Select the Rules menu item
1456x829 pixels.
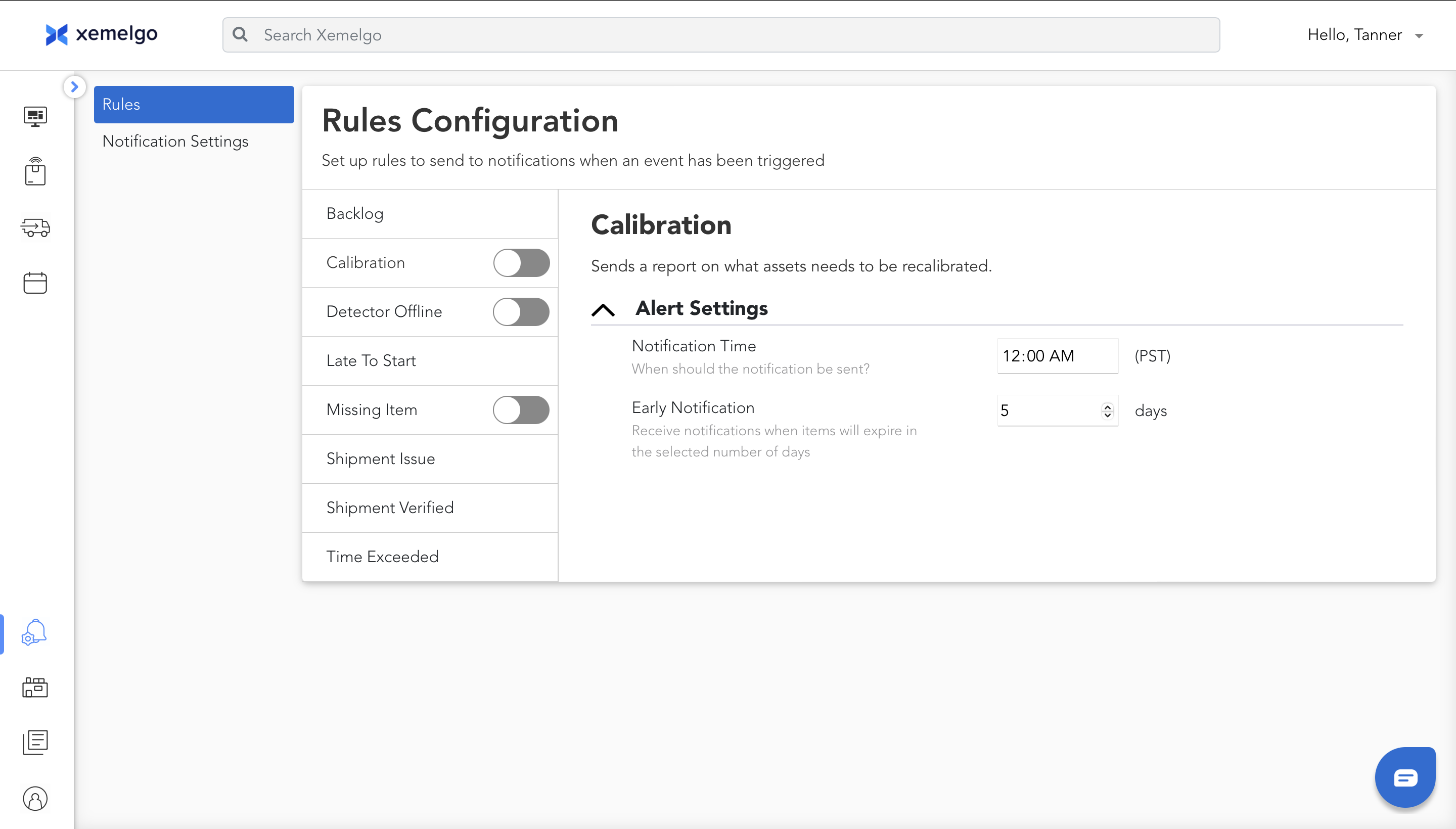pos(194,105)
